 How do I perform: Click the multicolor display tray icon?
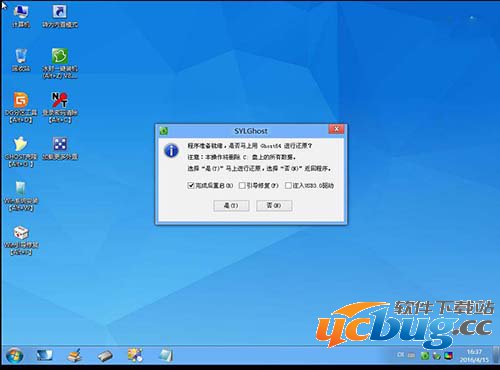pyautogui.click(x=449, y=356)
